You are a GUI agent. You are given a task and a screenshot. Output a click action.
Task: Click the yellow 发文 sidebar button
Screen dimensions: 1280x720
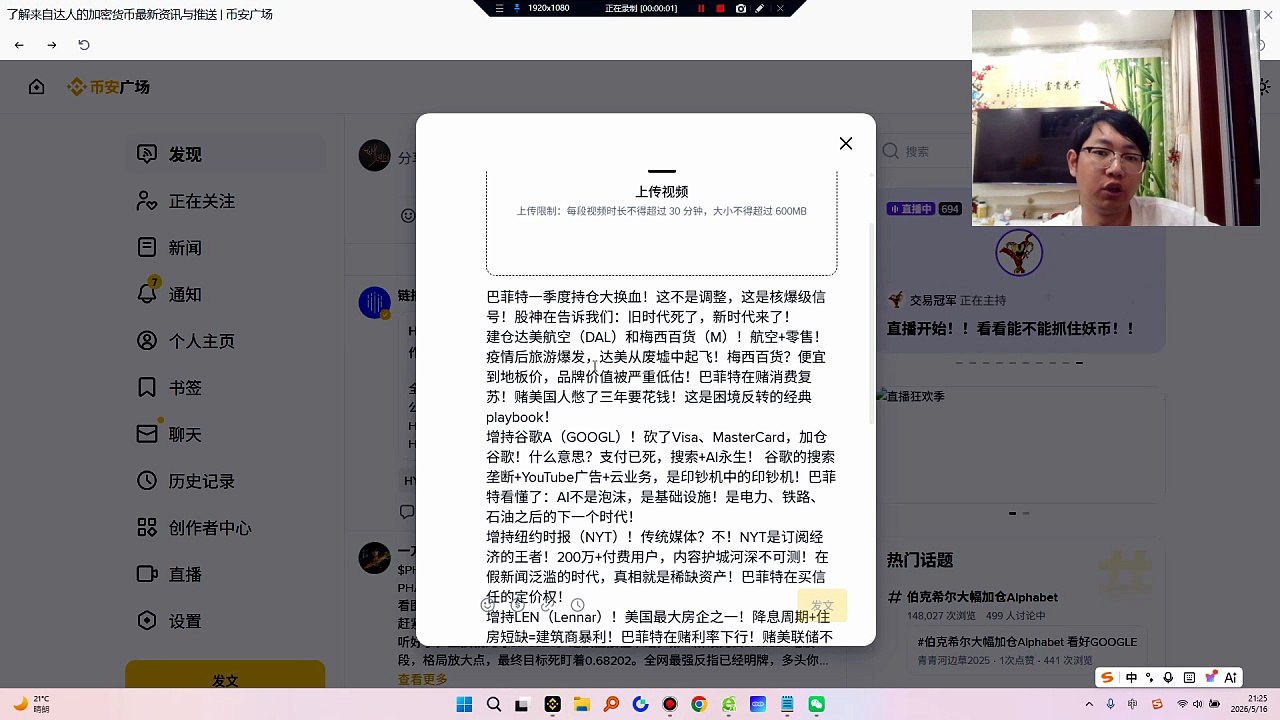point(225,676)
